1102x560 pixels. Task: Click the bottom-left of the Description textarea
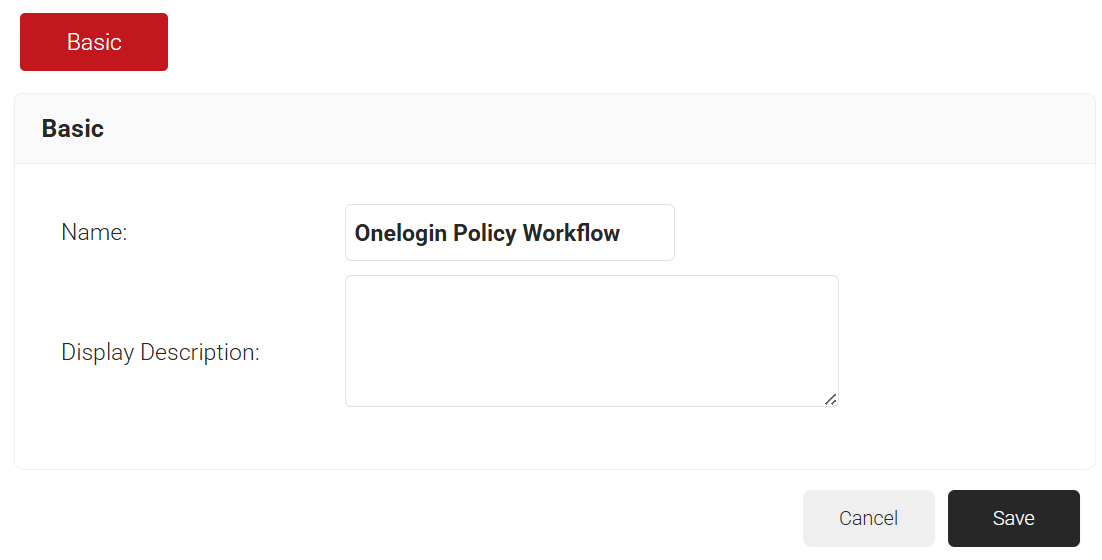coord(352,399)
